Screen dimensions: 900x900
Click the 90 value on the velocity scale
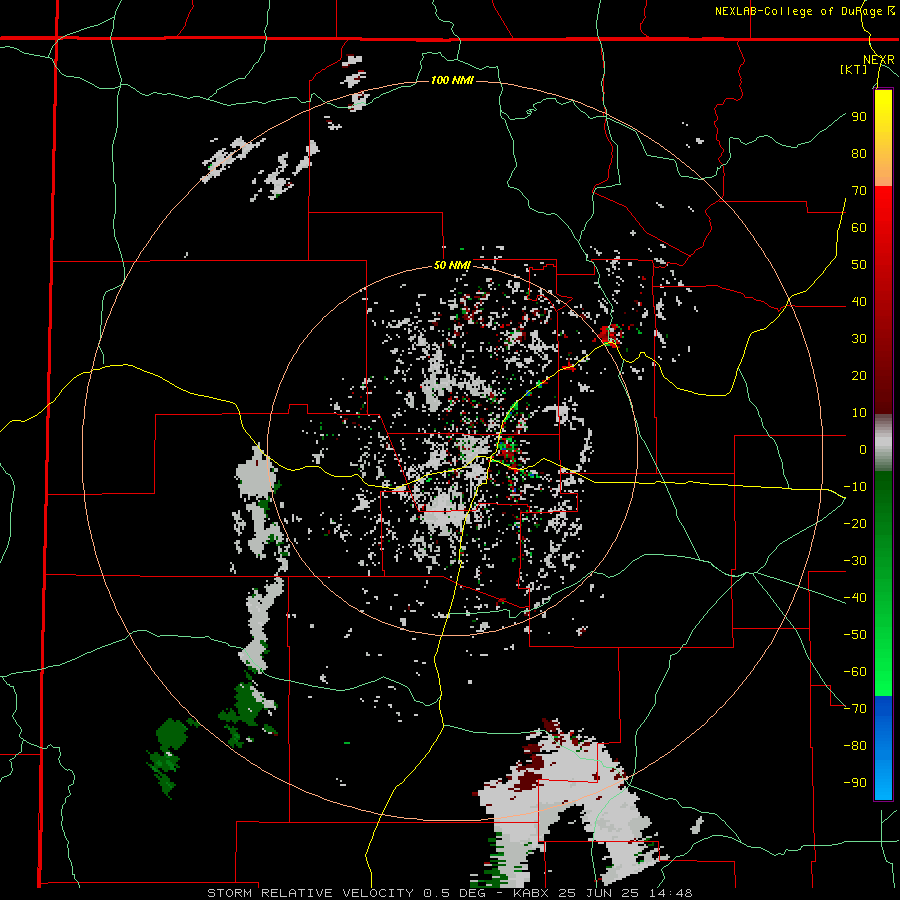(859, 117)
